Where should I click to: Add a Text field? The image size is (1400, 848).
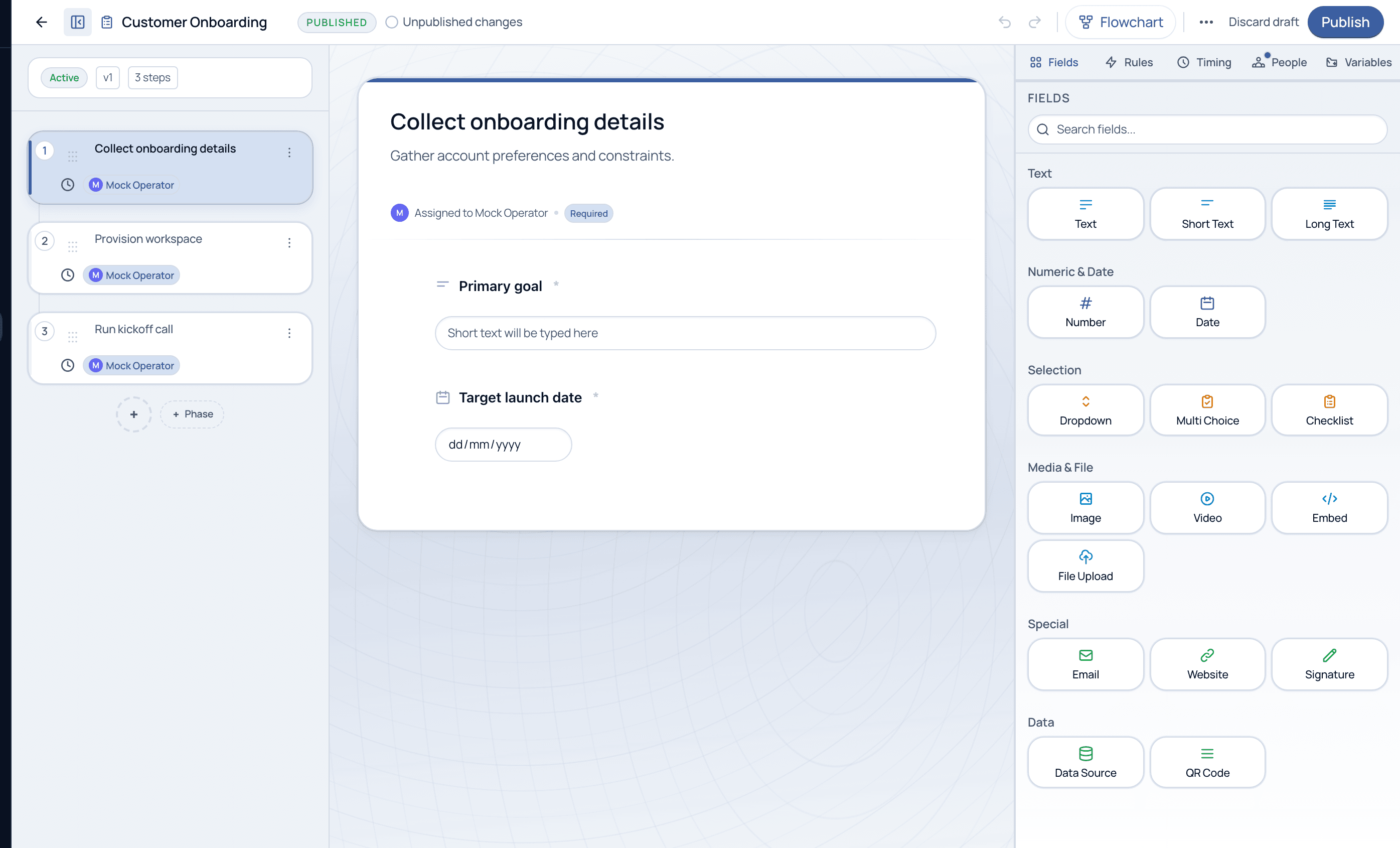1085,214
